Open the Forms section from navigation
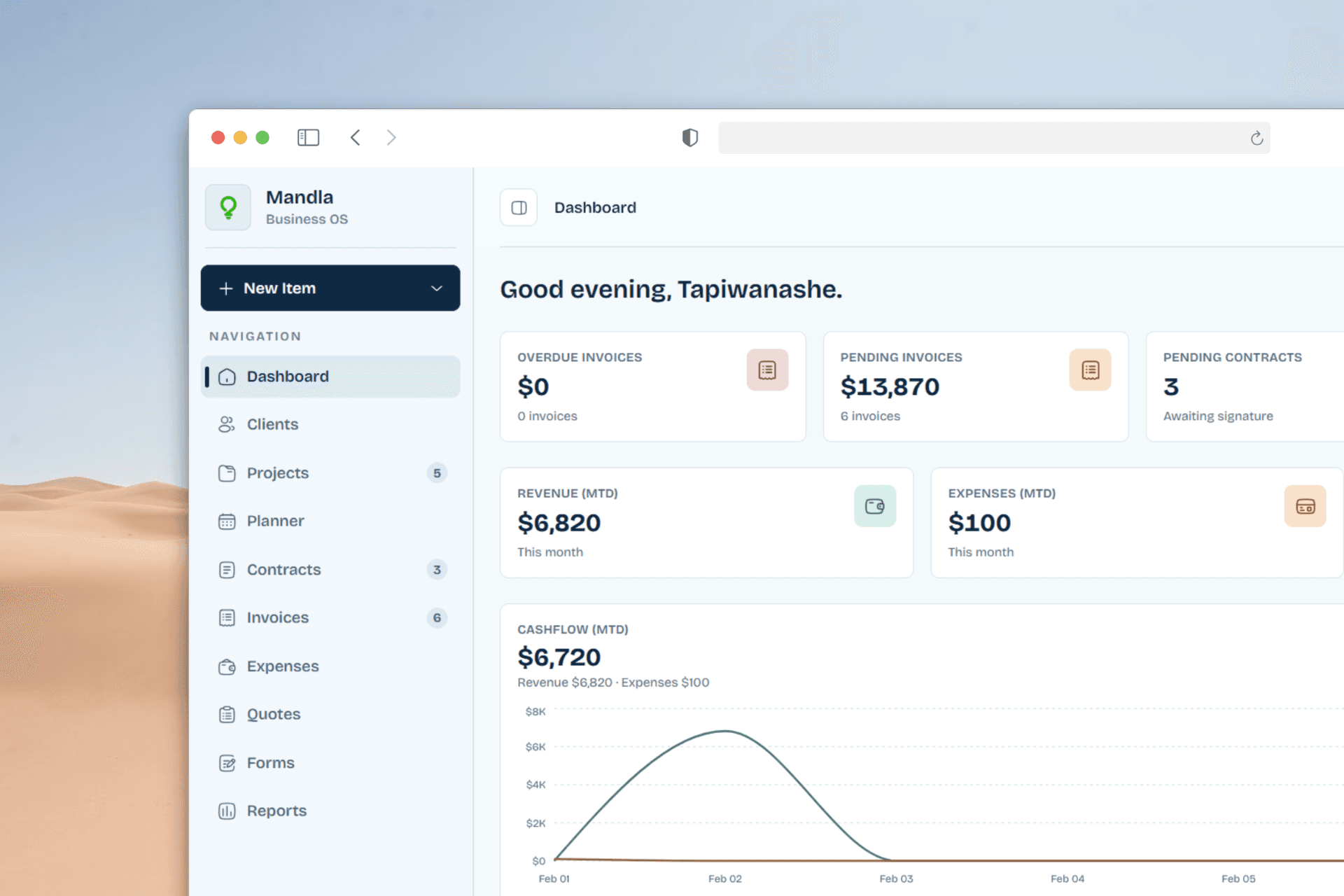 click(x=271, y=762)
